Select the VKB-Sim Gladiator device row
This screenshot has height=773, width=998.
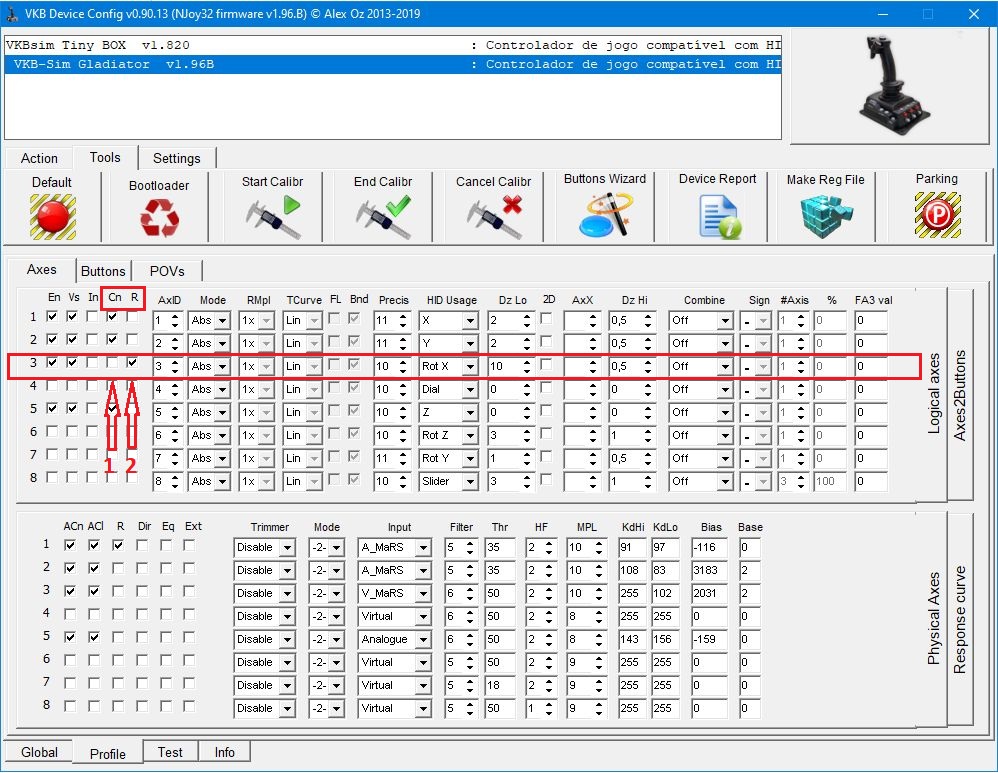click(393, 64)
